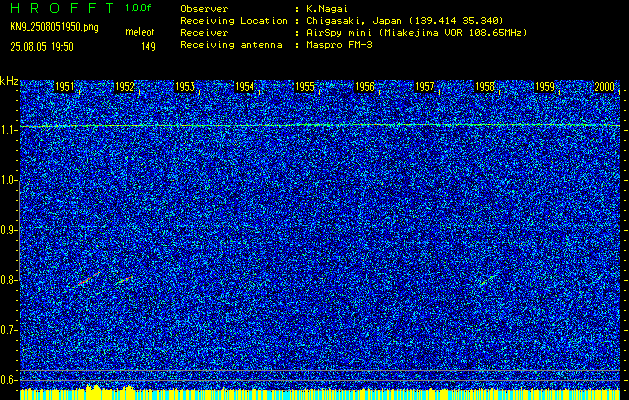Click the meteor count value 149
The image size is (629, 400).
tap(148, 47)
